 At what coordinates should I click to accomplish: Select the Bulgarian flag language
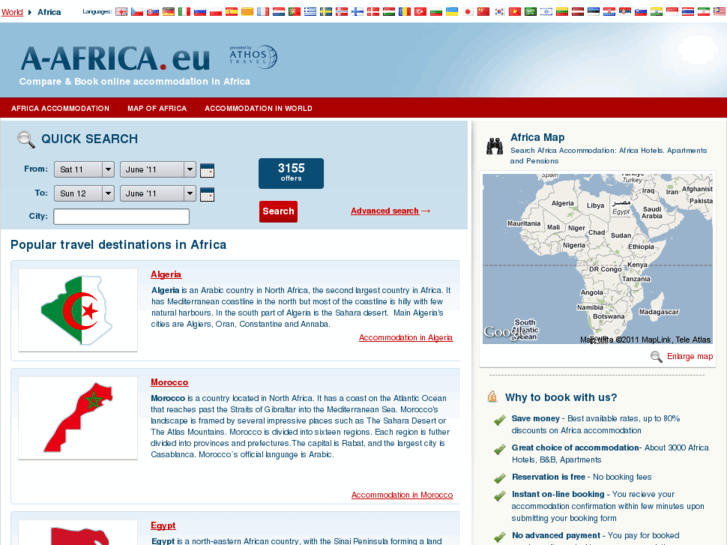[437, 12]
